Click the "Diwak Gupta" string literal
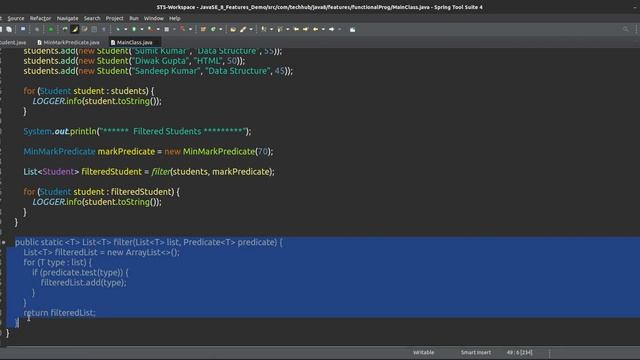The height and width of the screenshot is (360, 640). (161, 61)
